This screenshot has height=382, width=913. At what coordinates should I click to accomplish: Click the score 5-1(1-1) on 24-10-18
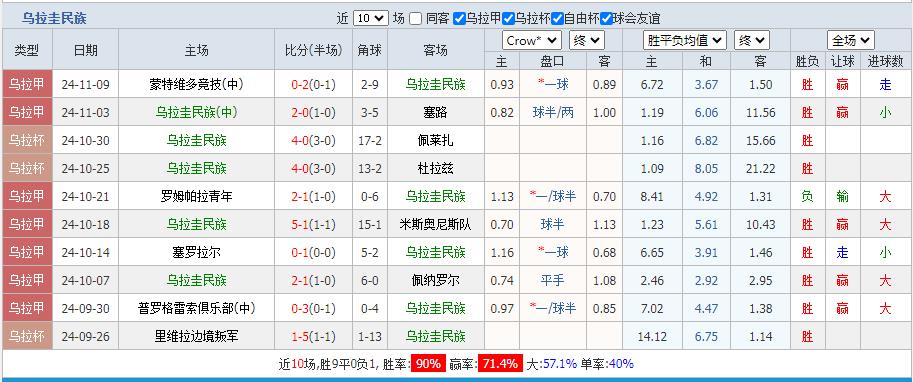(x=313, y=224)
